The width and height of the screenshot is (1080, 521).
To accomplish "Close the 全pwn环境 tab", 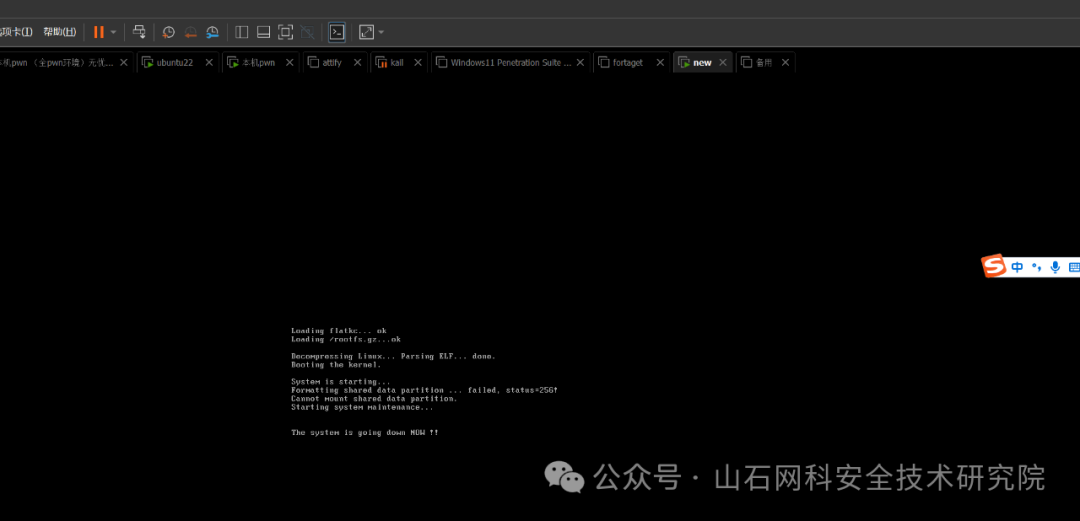I will point(124,63).
